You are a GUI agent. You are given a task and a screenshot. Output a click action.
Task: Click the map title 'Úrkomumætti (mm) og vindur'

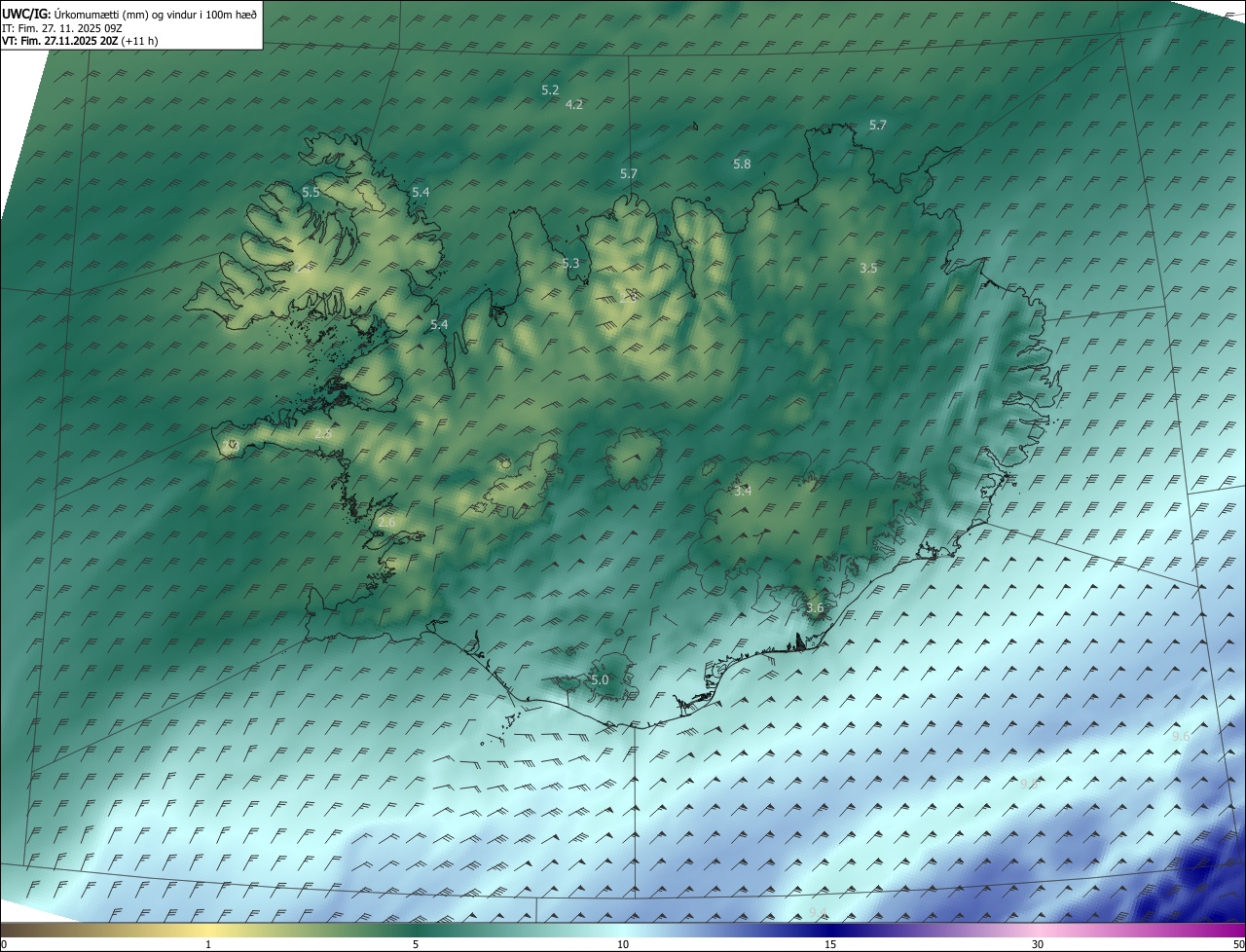point(127,14)
